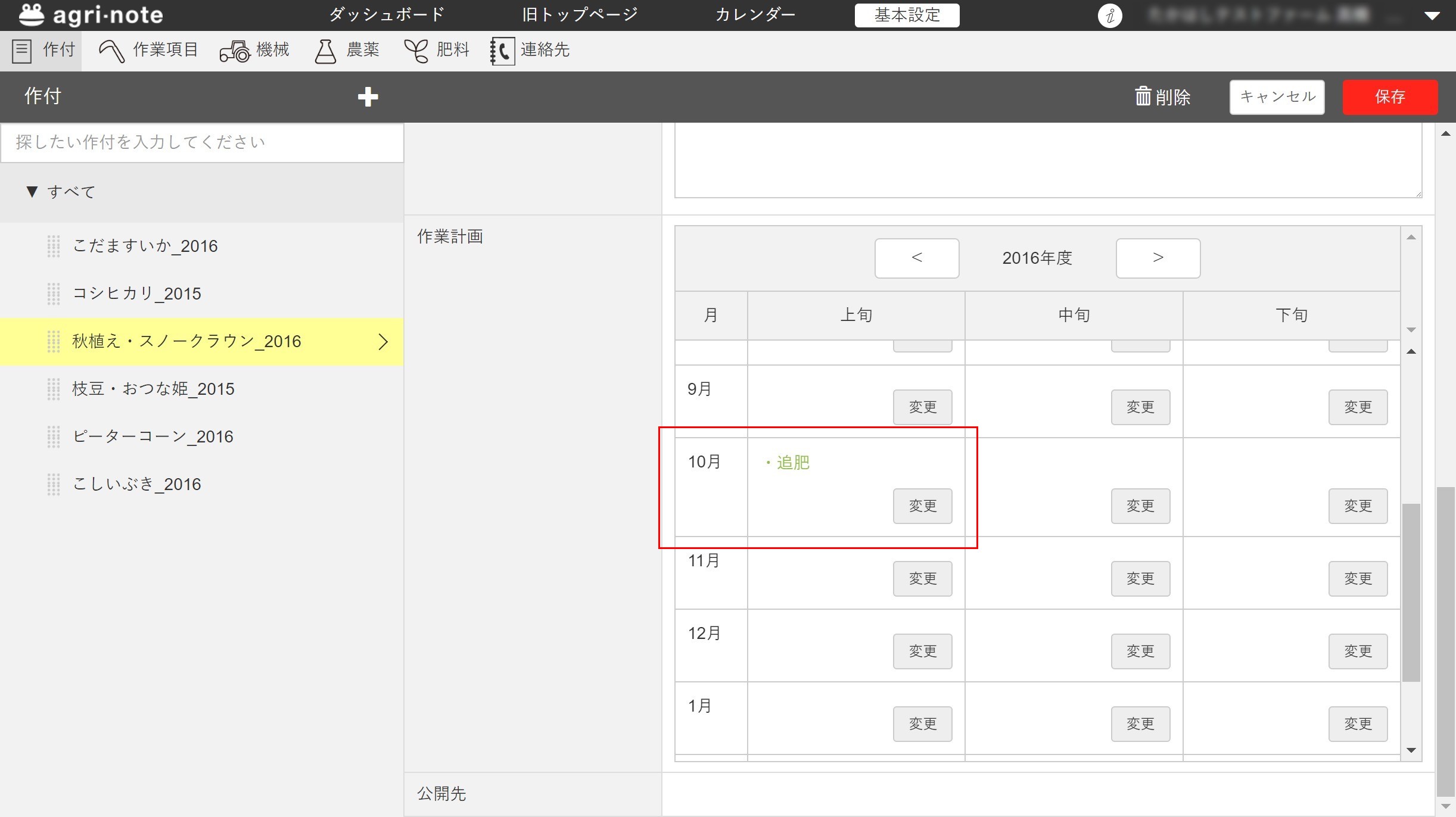
Task: Click the memo text area above 作業計画
Action: [1048, 161]
